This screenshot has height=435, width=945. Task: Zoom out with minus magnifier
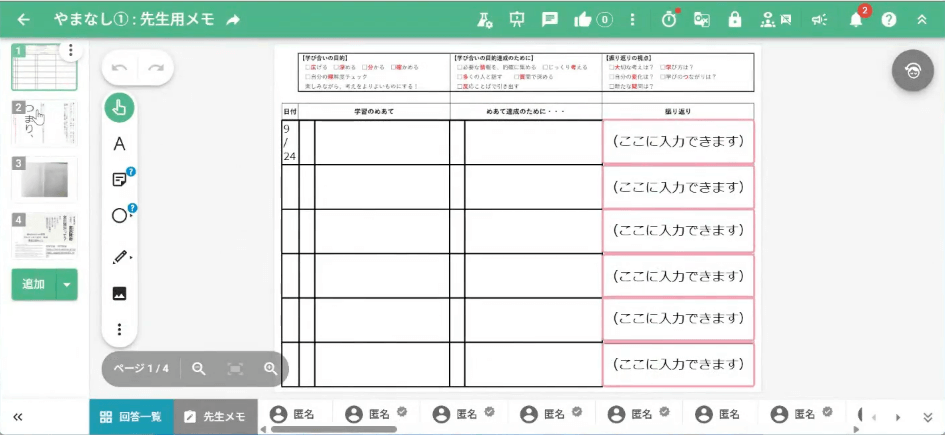point(199,369)
